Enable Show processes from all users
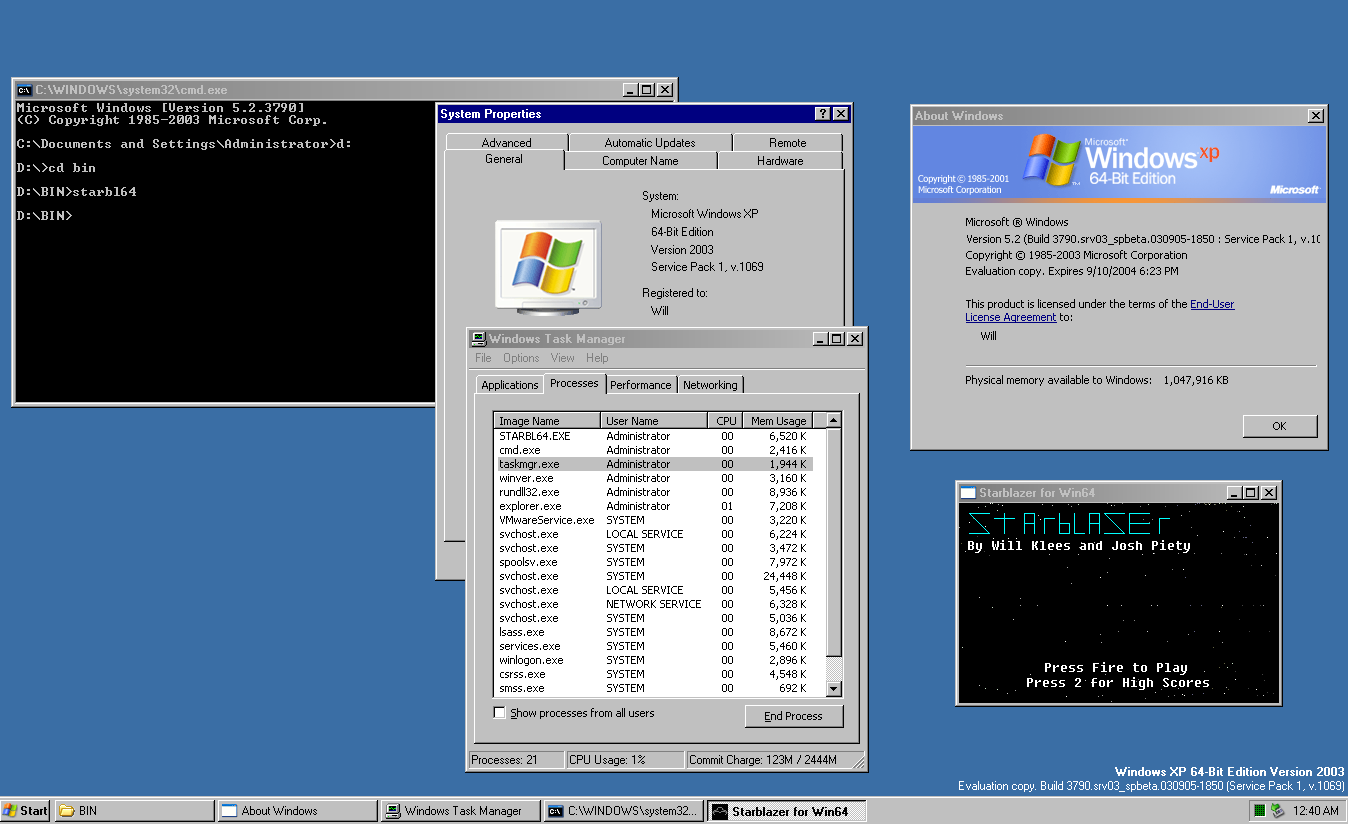This screenshot has width=1348, height=824. [500, 713]
